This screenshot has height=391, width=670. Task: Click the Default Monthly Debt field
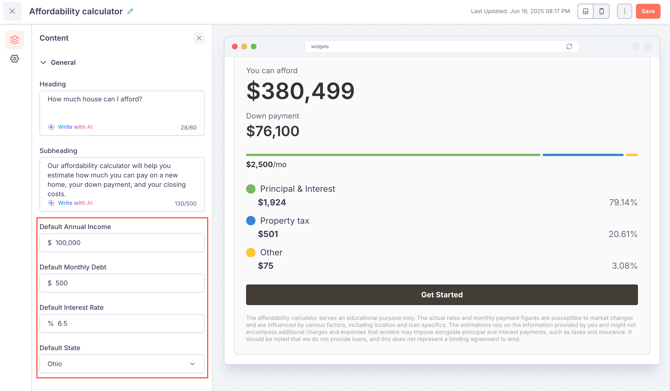pos(122,283)
